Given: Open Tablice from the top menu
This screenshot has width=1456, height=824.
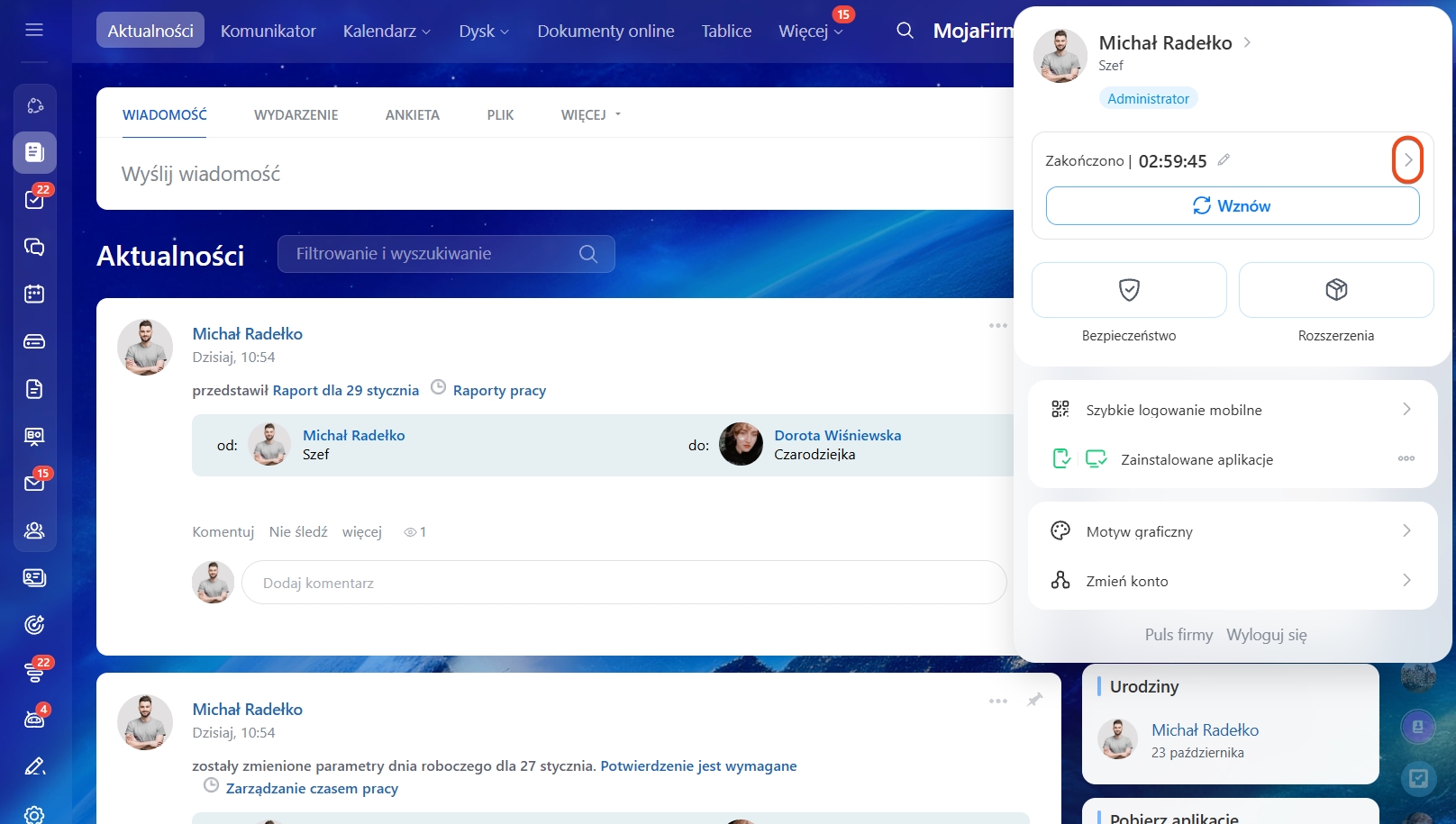Looking at the screenshot, I should point(726,31).
